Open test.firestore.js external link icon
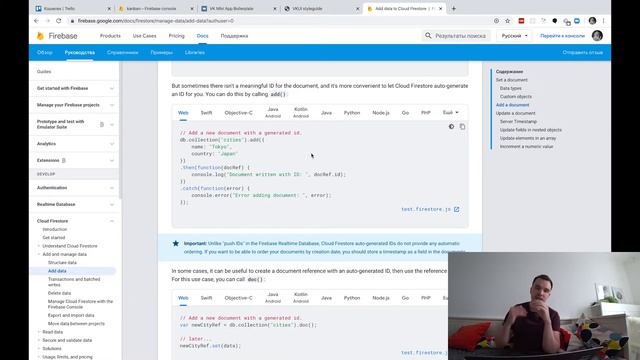 point(456,209)
